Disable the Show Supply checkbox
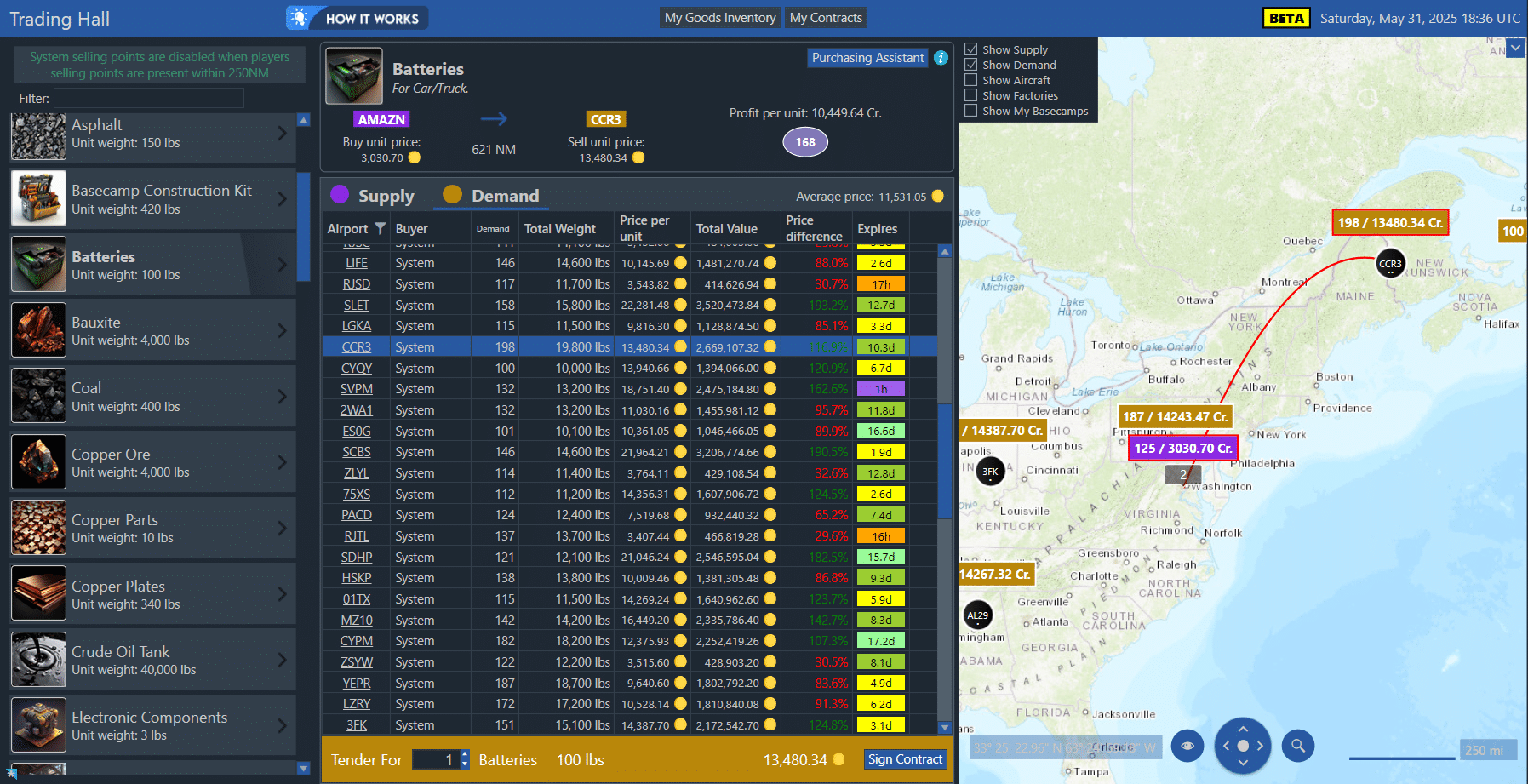This screenshot has height=784, width=1528. point(970,49)
